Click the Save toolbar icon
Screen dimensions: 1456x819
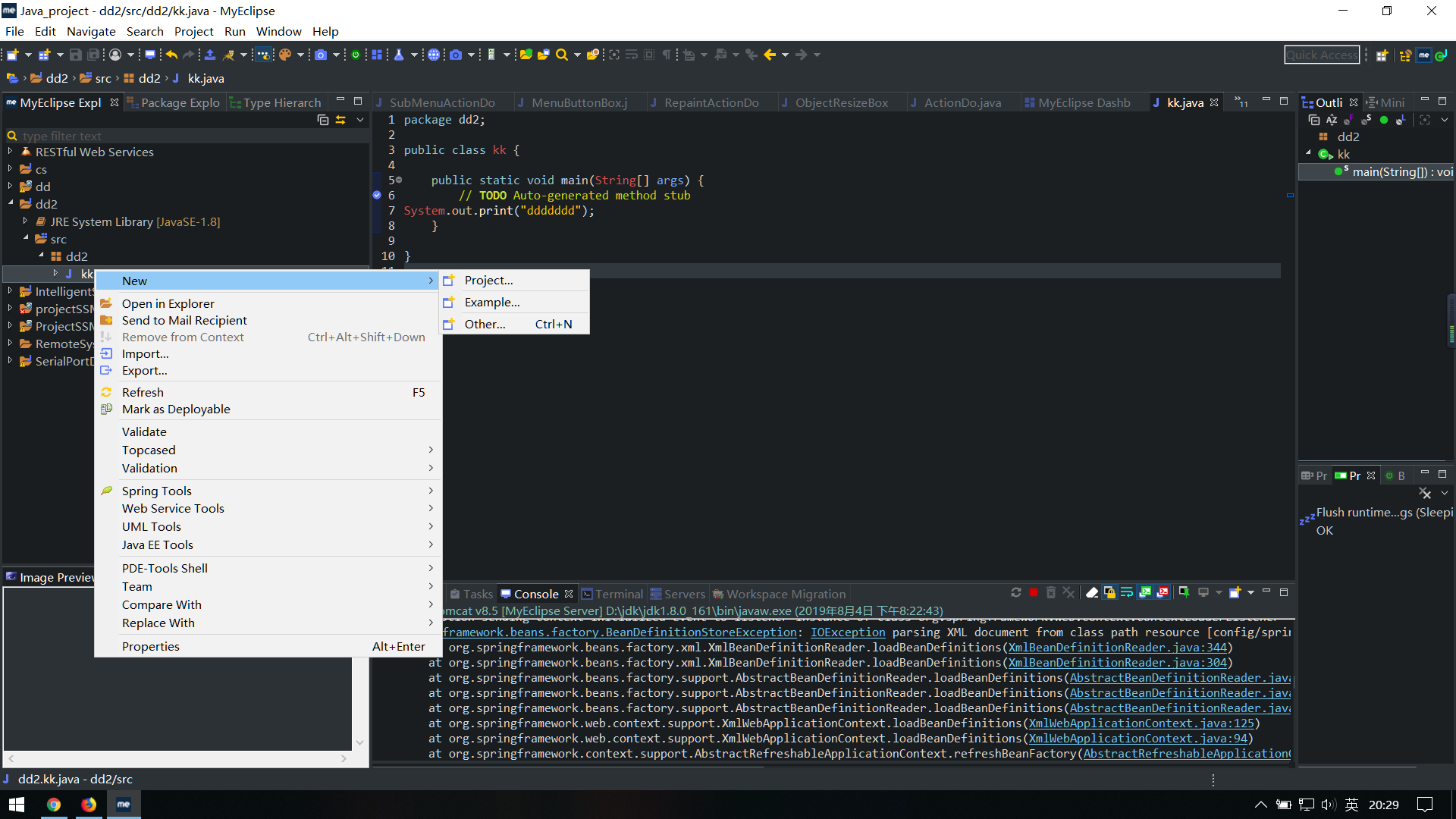(x=75, y=55)
